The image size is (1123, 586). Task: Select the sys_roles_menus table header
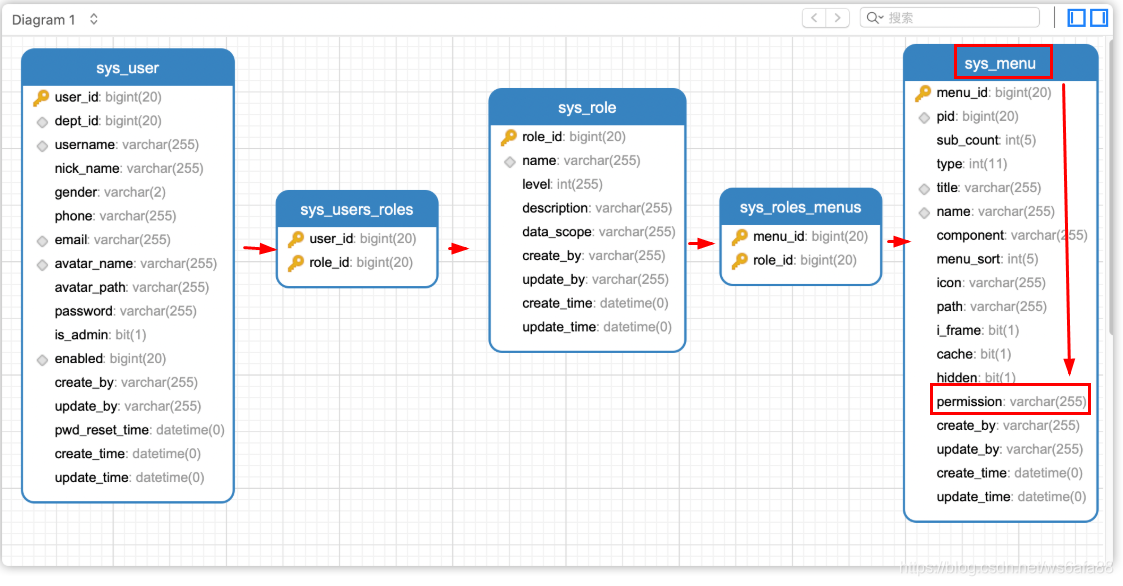[801, 207]
